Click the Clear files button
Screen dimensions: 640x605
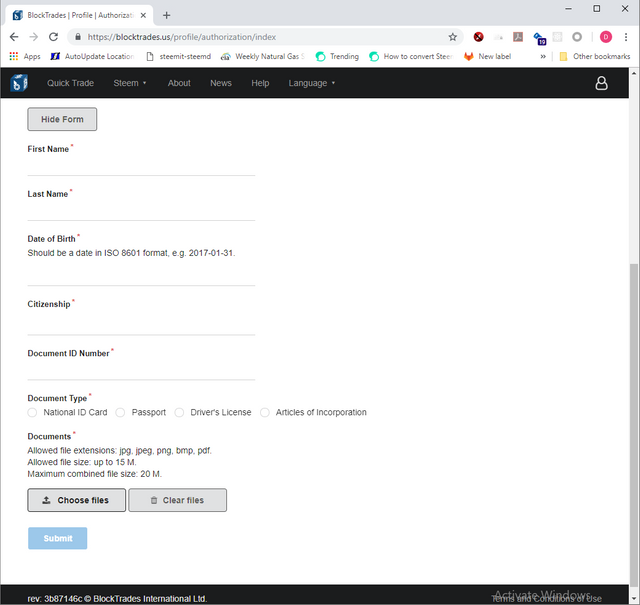pyautogui.click(x=178, y=500)
